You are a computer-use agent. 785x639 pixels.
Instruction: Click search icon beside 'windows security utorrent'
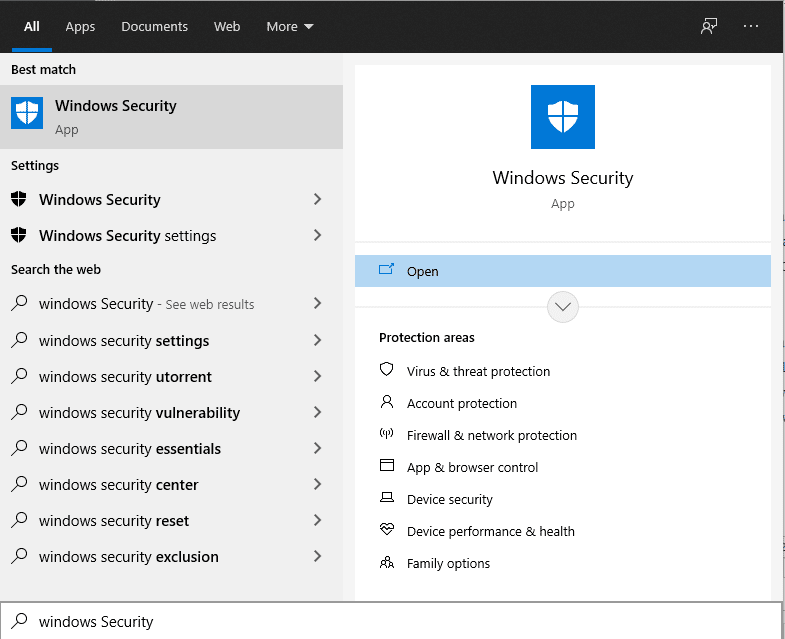(19, 376)
